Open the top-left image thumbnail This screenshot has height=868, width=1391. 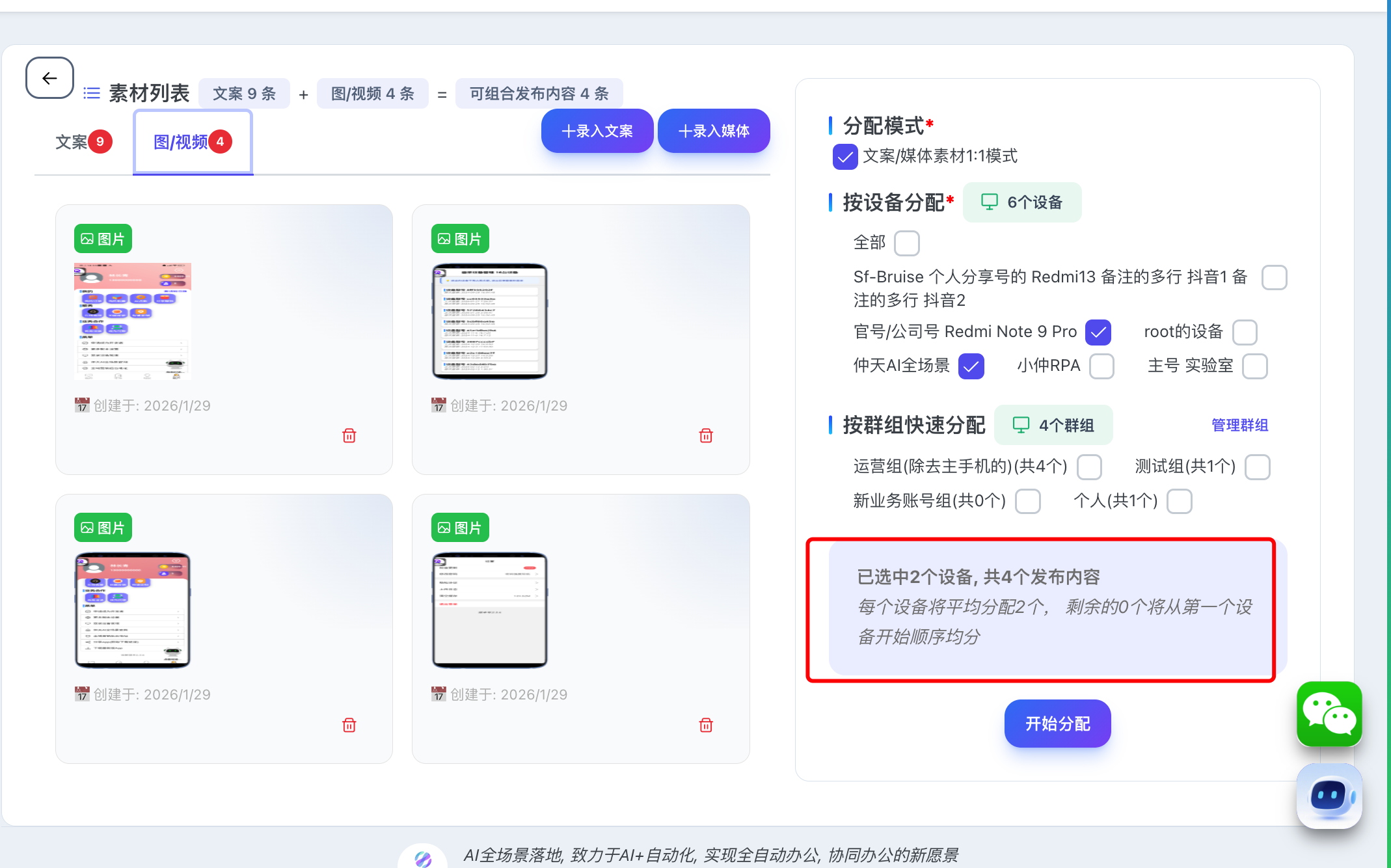[x=133, y=321]
